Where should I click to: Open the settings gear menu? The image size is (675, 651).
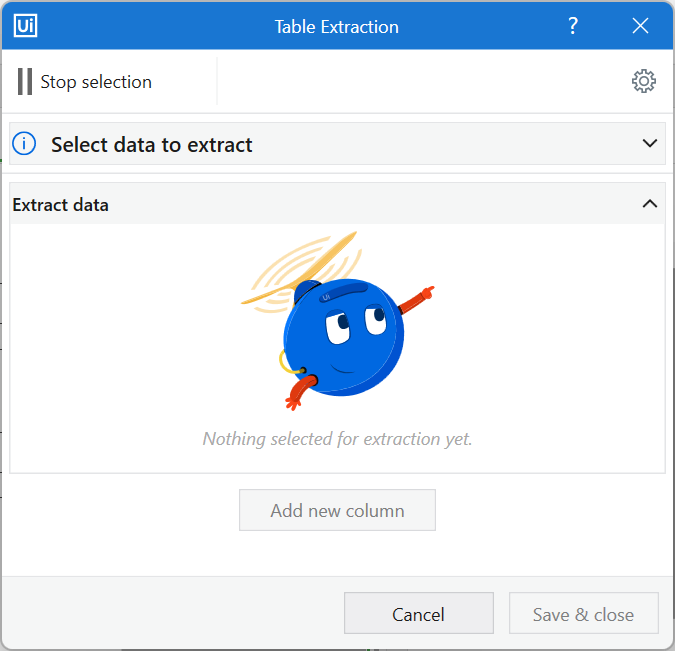644,82
